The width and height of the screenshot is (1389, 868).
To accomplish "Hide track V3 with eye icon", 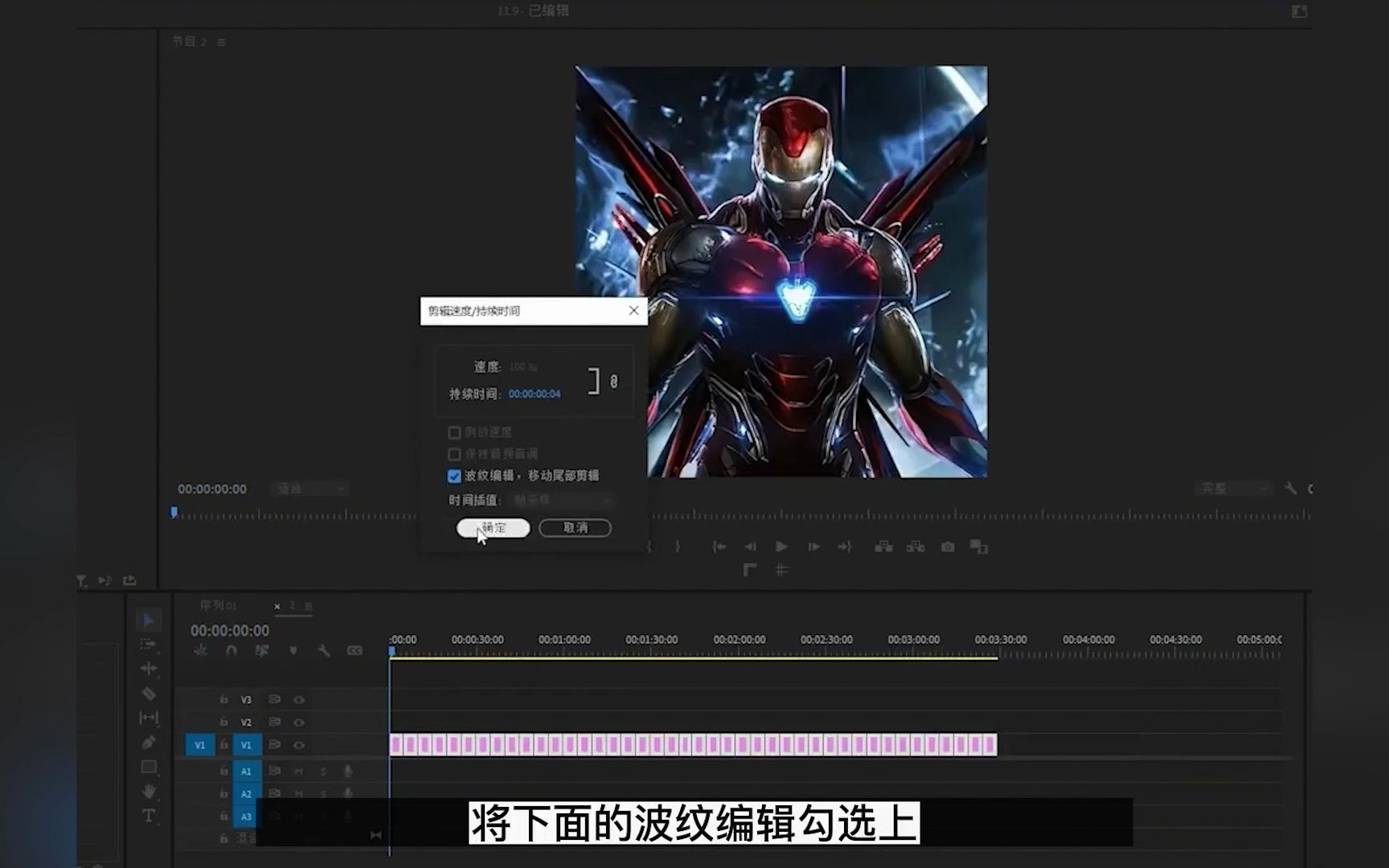I will click(299, 700).
